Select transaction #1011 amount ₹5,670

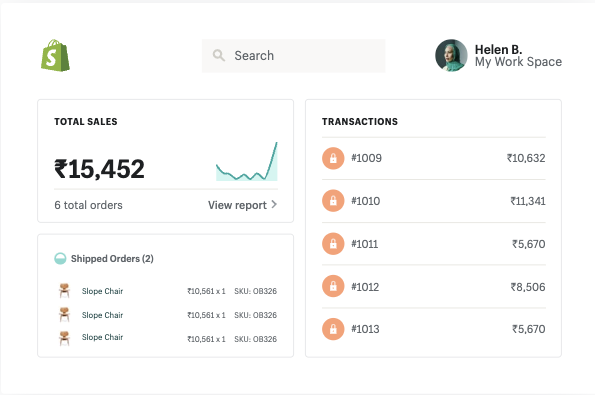pos(529,244)
